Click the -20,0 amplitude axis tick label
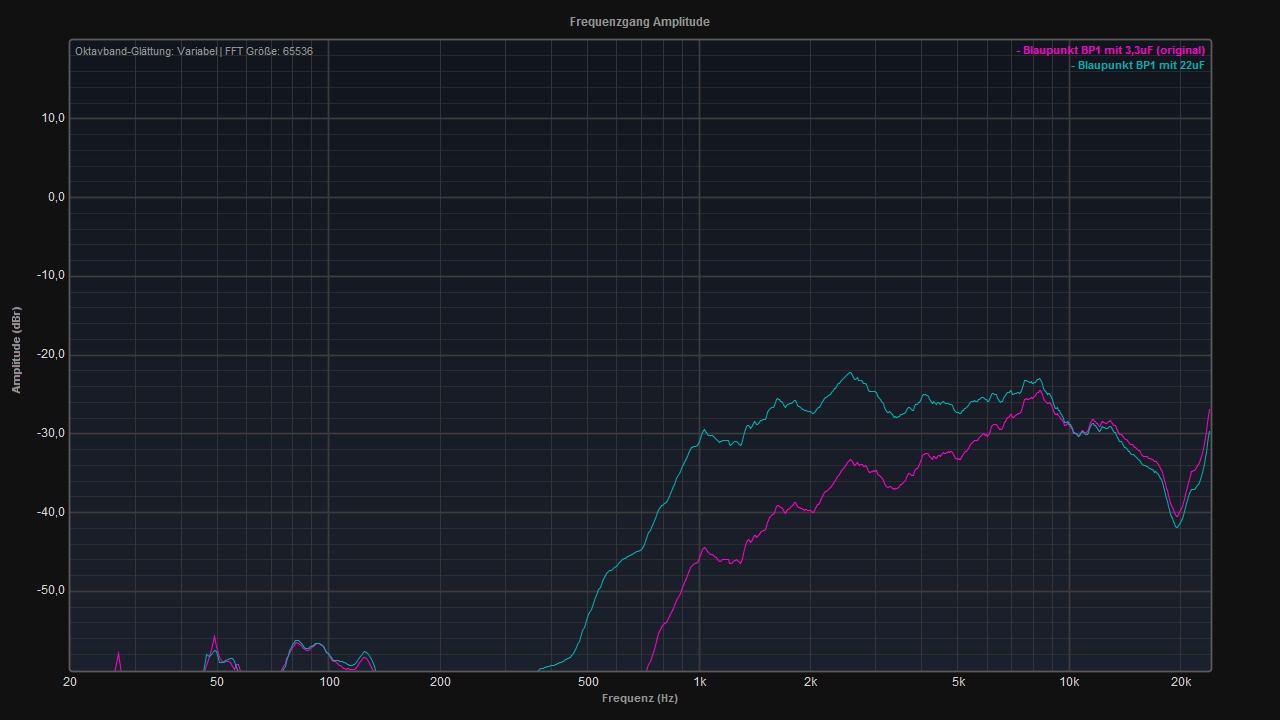The image size is (1280, 720). [51, 354]
